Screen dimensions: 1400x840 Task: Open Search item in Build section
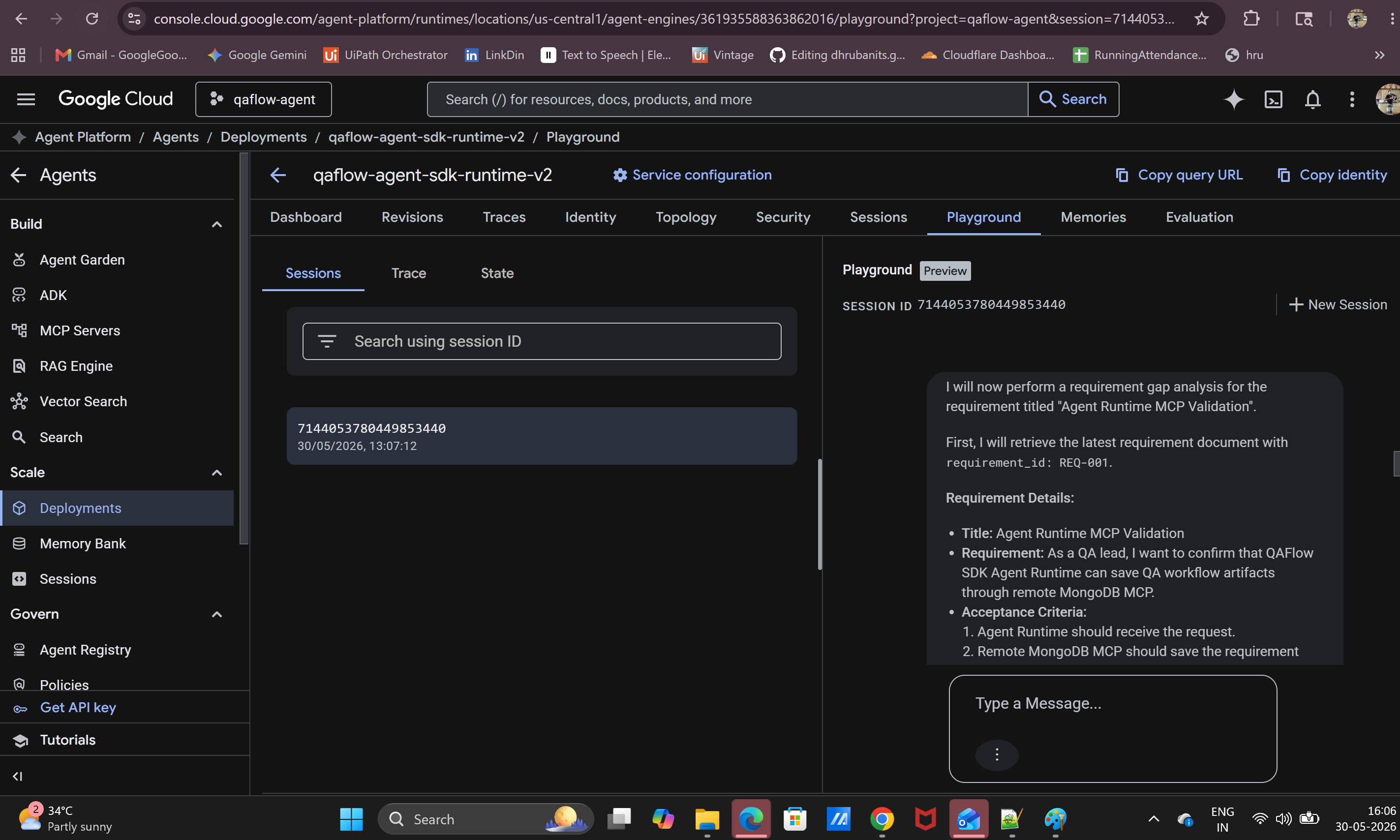coord(61,437)
